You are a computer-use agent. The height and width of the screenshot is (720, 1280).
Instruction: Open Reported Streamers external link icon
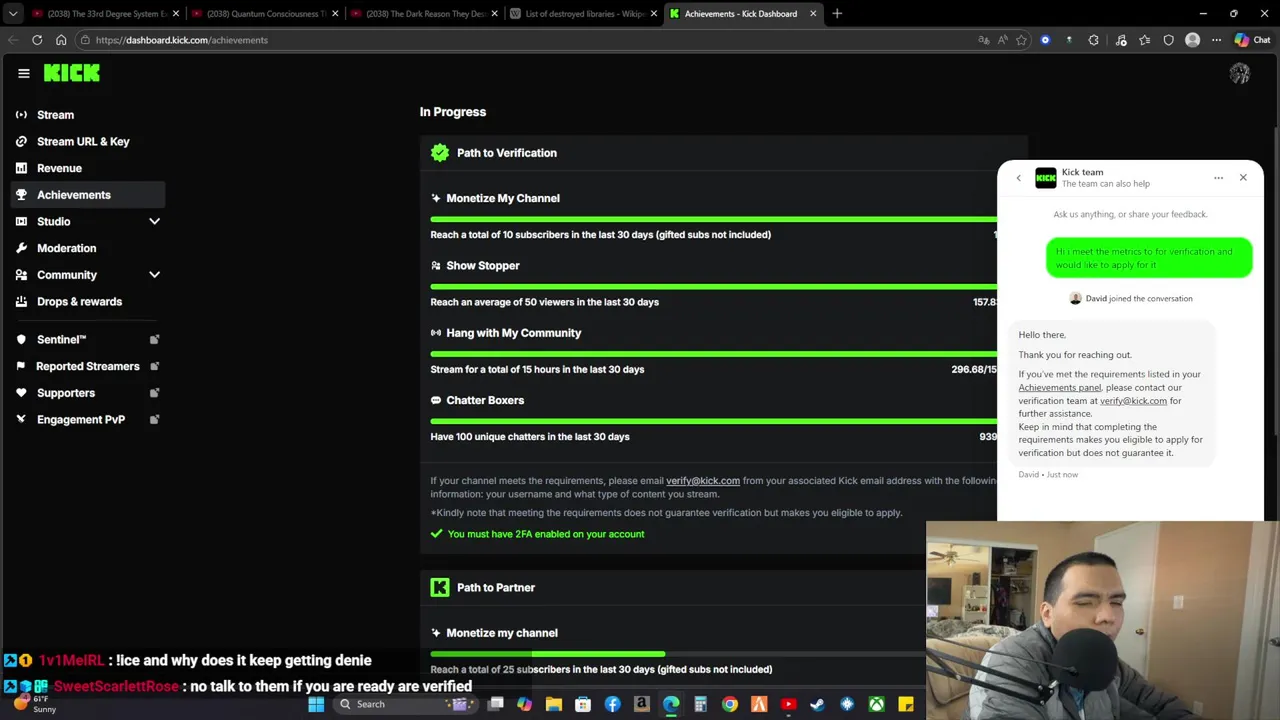(154, 366)
